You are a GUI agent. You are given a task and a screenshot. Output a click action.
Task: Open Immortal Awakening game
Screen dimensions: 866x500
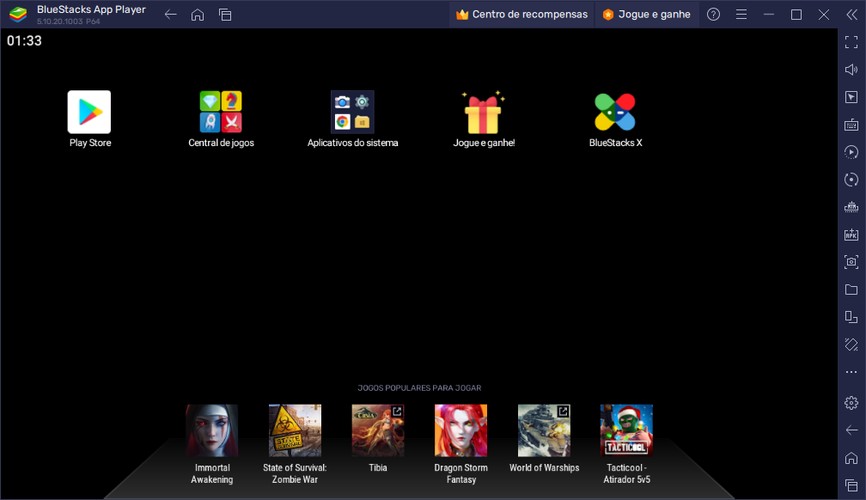coord(212,430)
